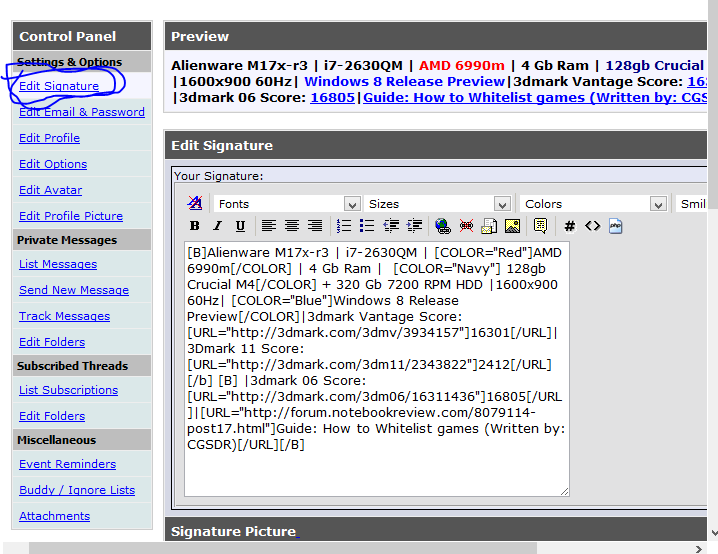Click the vertical scrollbar down arrow
718x554 pixels.
click(x=713, y=533)
